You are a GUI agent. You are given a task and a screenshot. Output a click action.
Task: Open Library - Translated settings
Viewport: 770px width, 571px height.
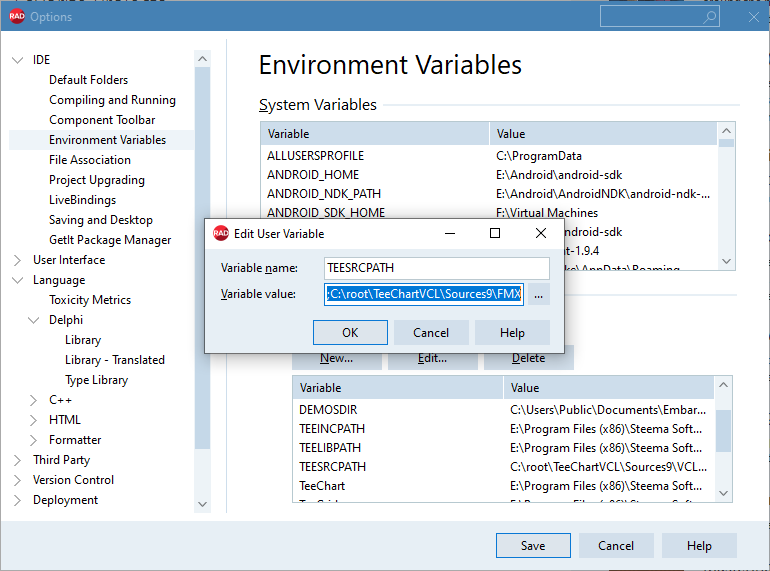click(x=114, y=360)
